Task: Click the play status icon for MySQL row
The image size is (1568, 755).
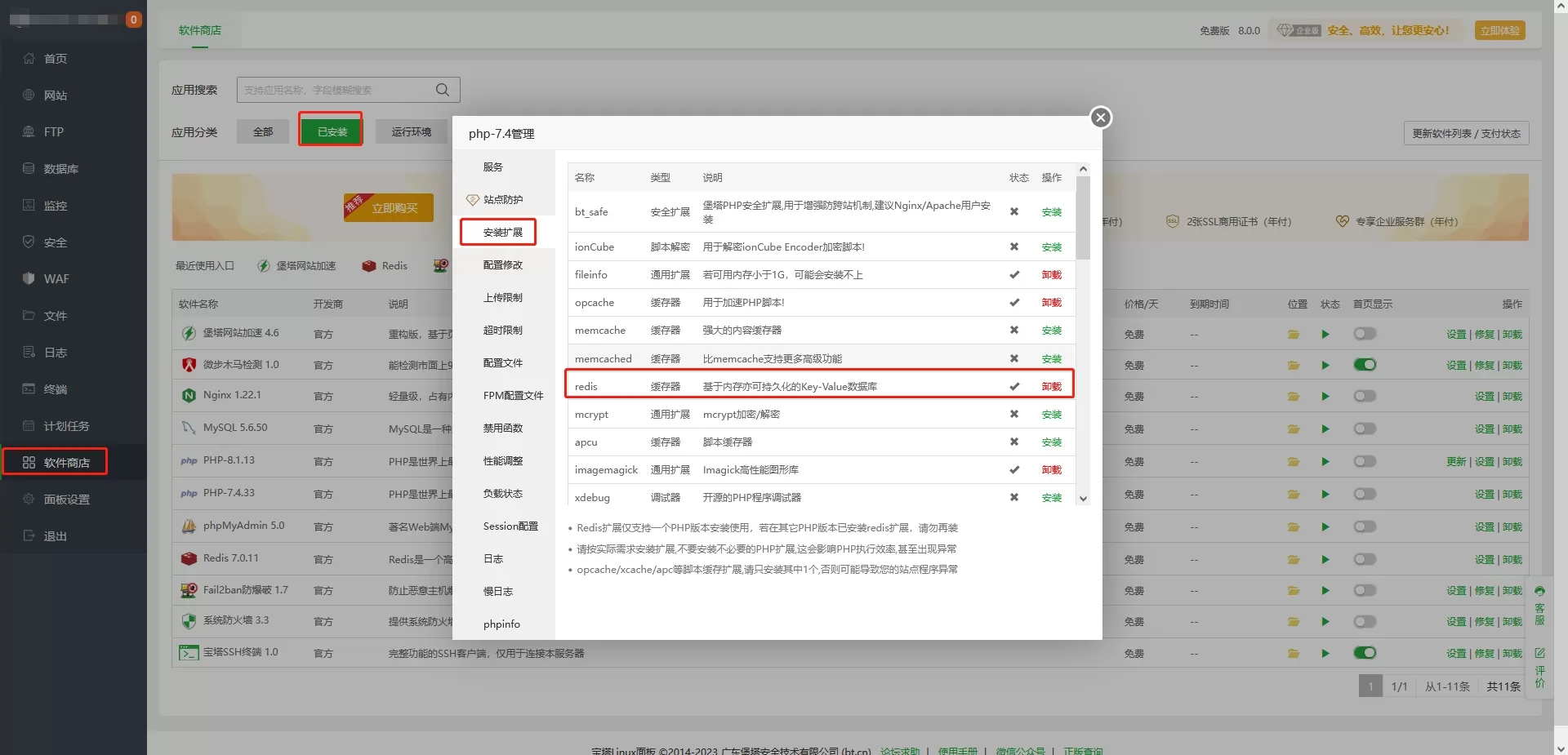Action: pos(1325,429)
